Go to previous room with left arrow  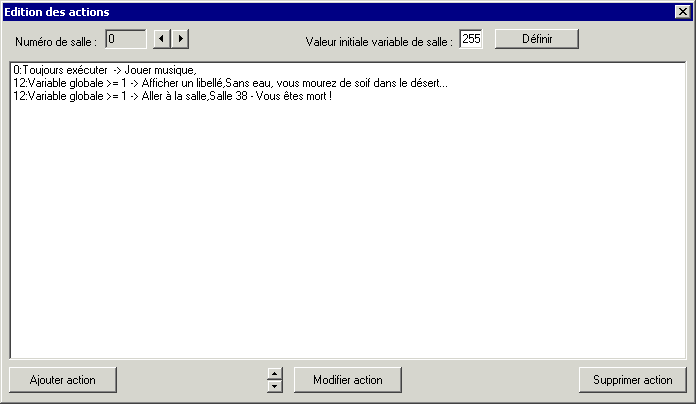click(162, 39)
